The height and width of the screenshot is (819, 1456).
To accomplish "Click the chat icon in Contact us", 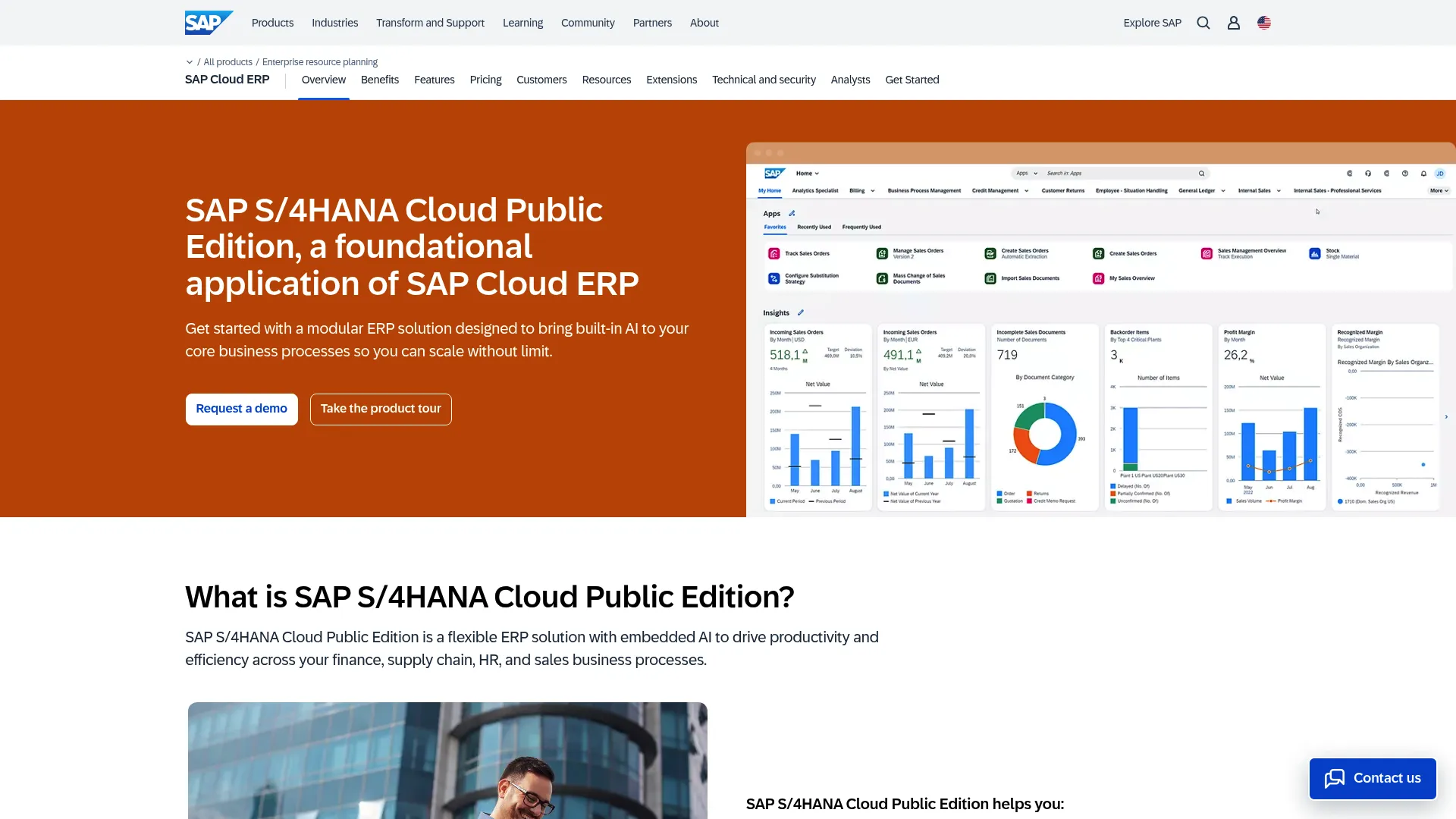I will pyautogui.click(x=1335, y=778).
